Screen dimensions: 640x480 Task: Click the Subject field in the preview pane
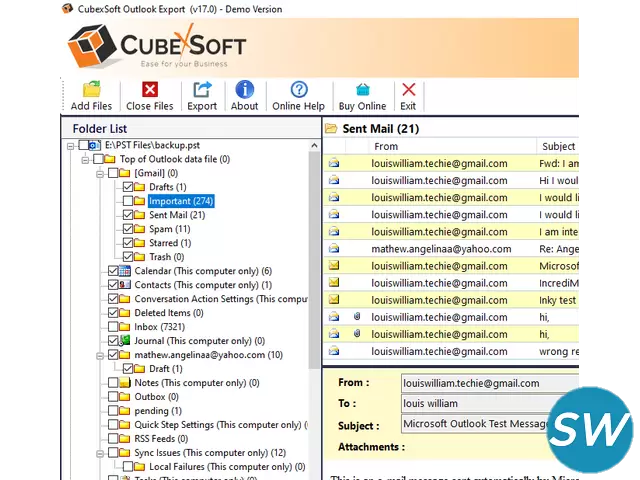[488, 425]
